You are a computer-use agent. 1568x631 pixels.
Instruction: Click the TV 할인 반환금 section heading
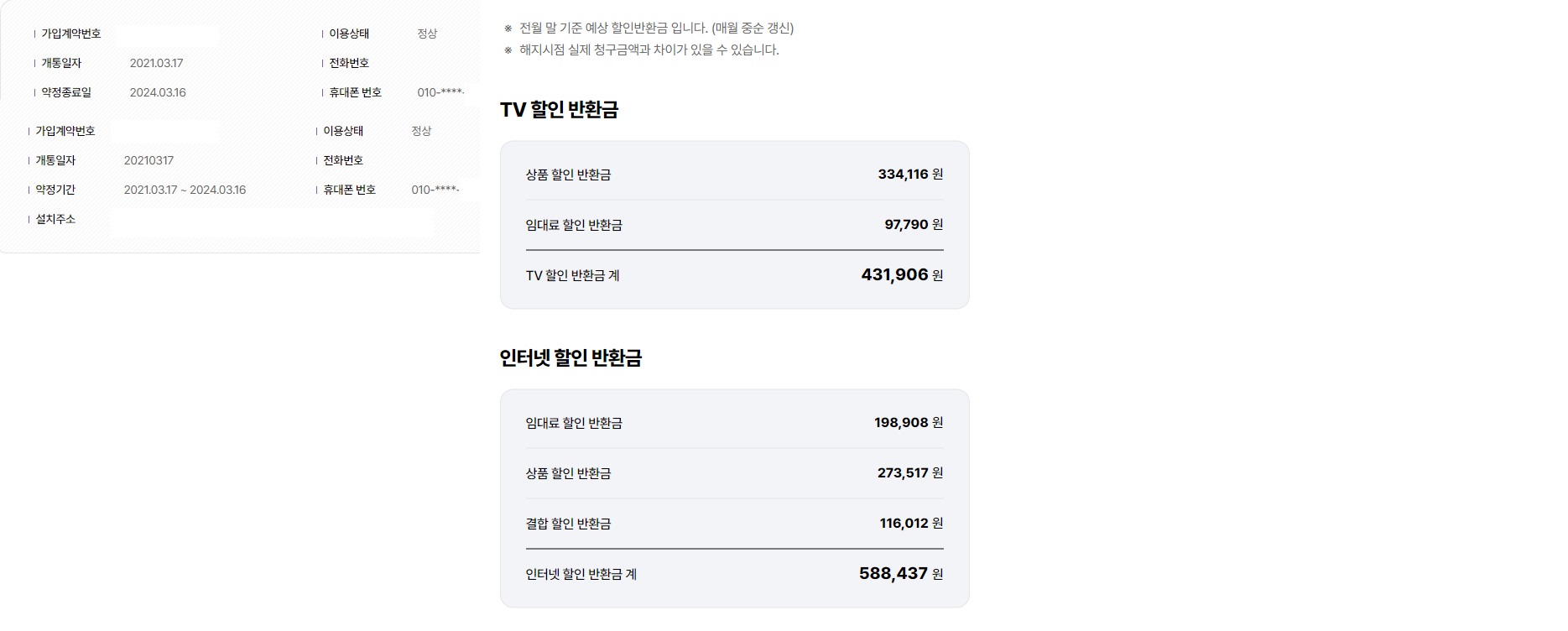559,110
